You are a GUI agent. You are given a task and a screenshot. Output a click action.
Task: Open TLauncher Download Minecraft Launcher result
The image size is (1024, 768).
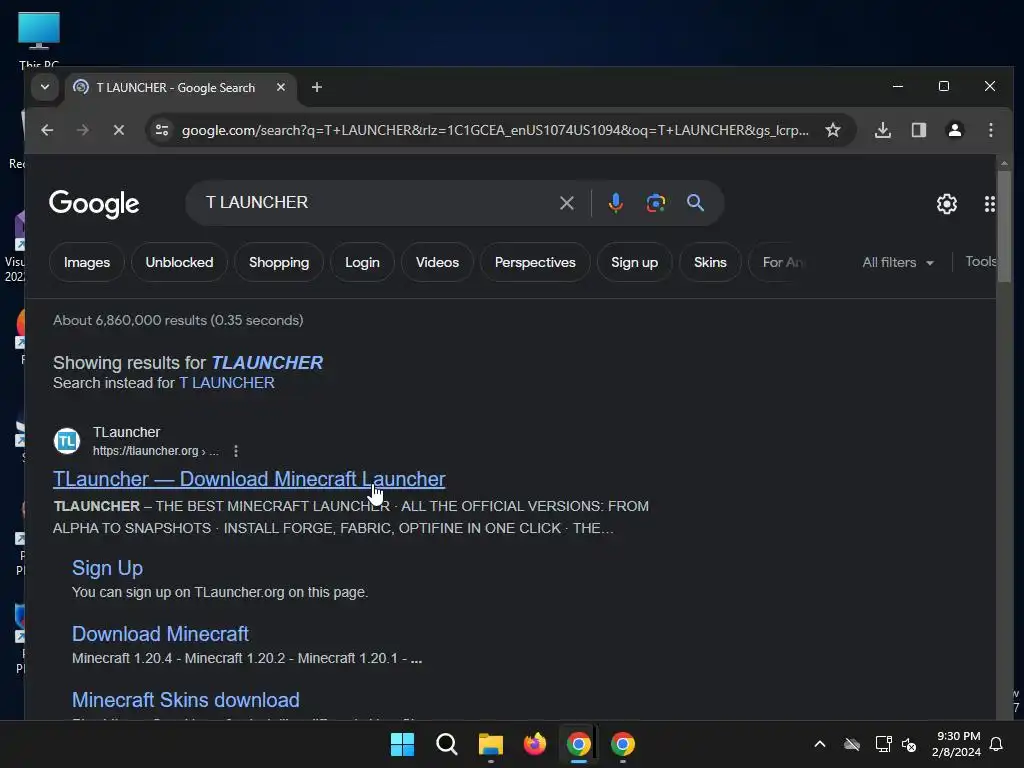[249, 479]
